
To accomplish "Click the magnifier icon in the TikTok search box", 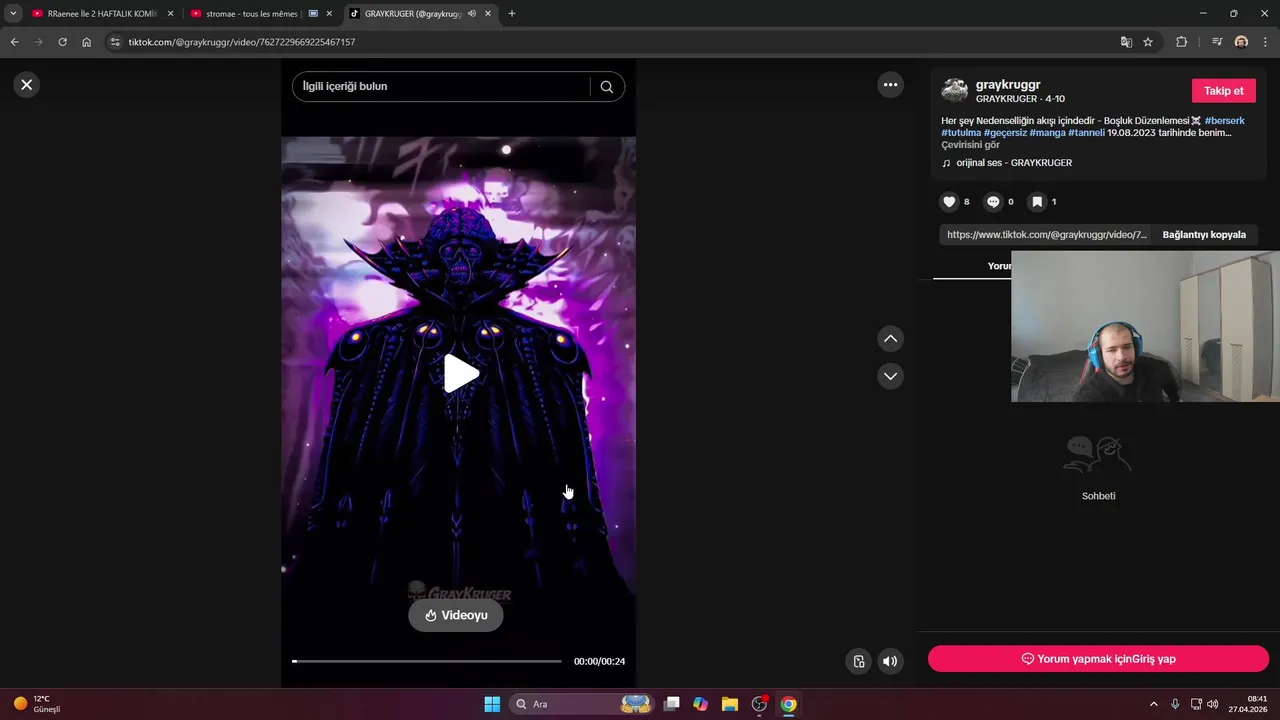I will coord(607,87).
